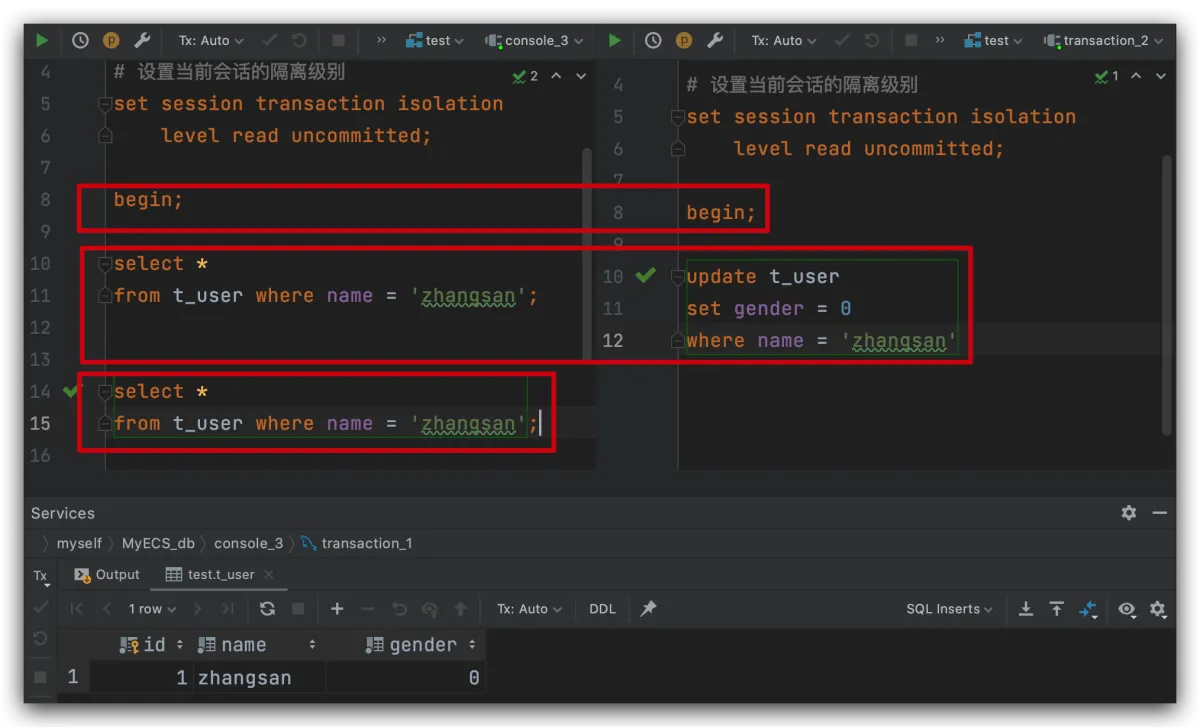The image size is (1200, 727).
Task: Open the console_3 session dropdown
Action: (535, 41)
